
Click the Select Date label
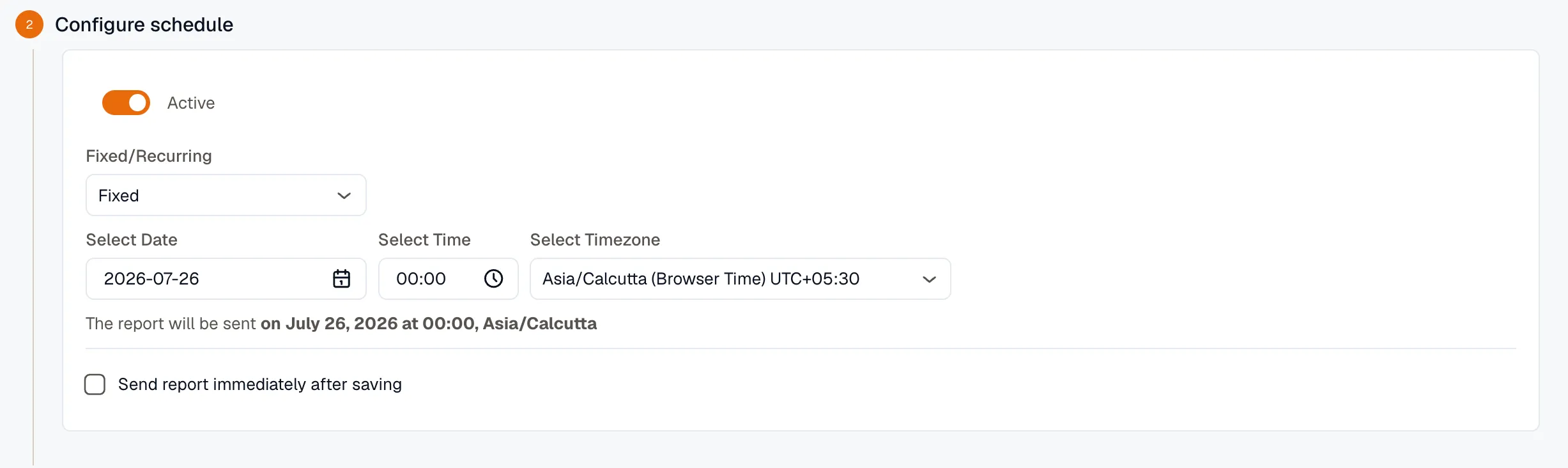point(132,240)
